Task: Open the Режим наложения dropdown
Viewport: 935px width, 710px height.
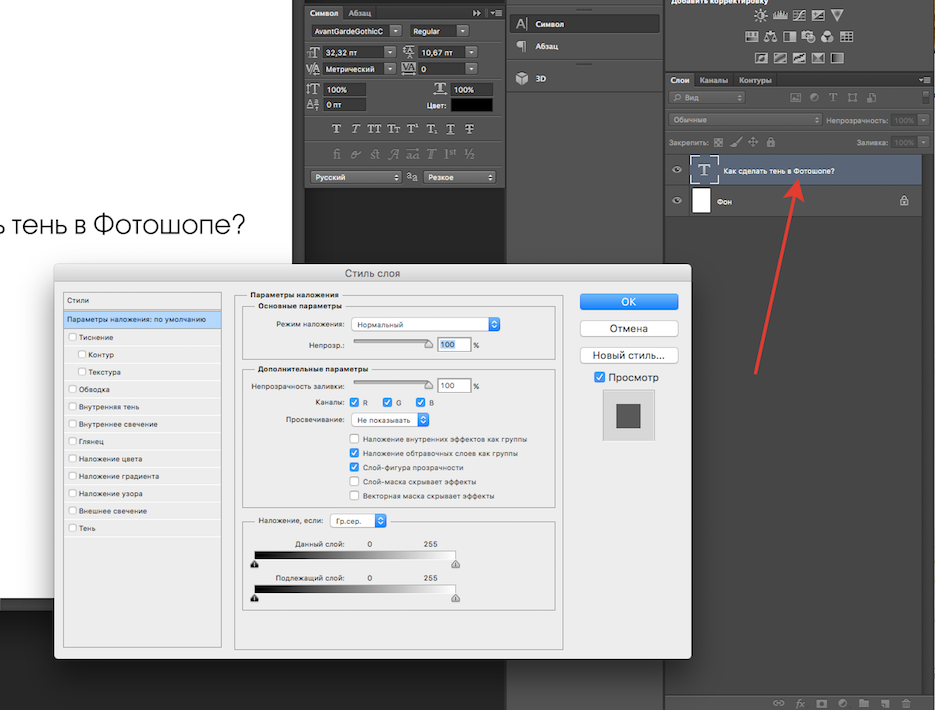Action: (x=426, y=324)
